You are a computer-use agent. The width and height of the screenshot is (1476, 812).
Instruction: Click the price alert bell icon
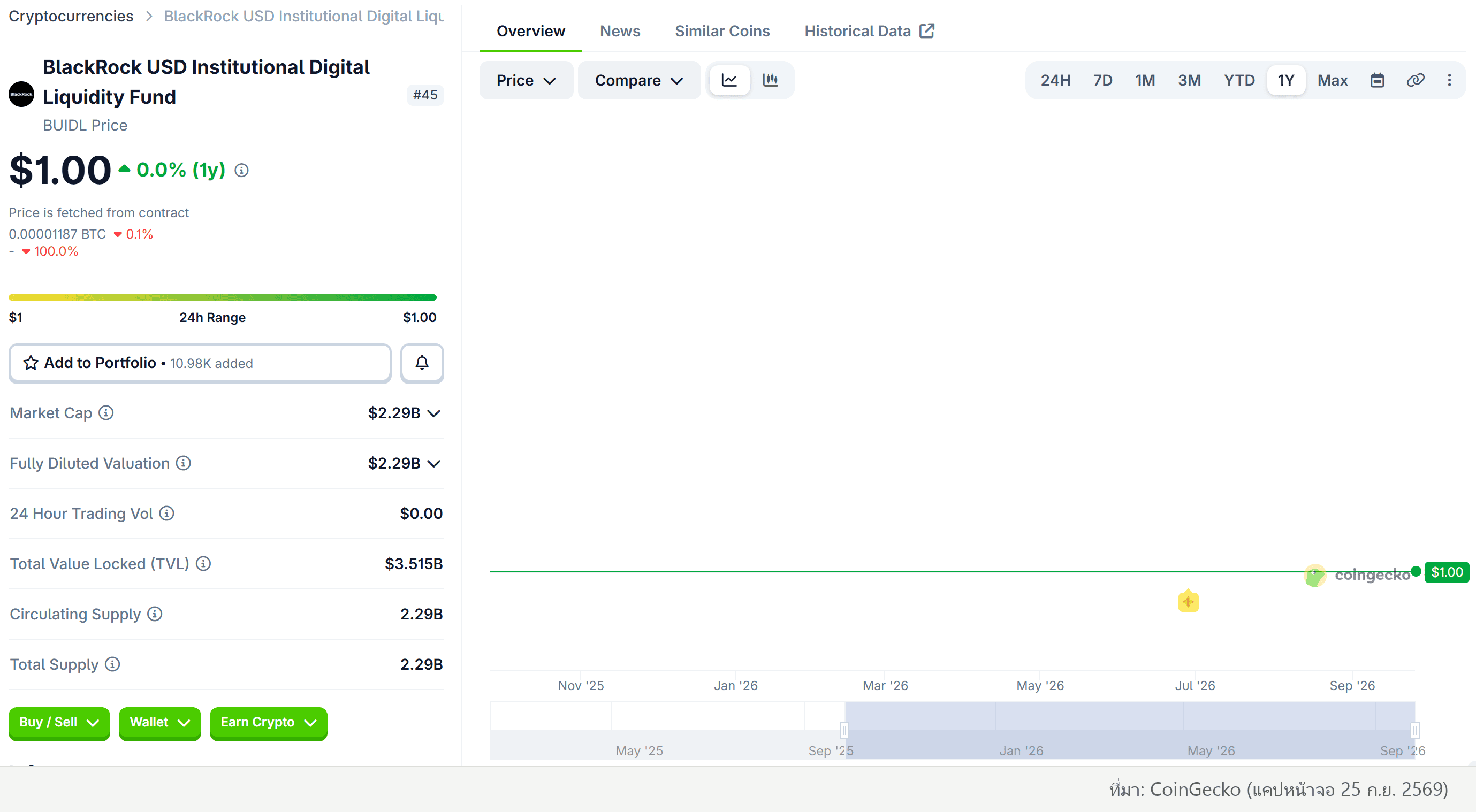[x=422, y=363]
